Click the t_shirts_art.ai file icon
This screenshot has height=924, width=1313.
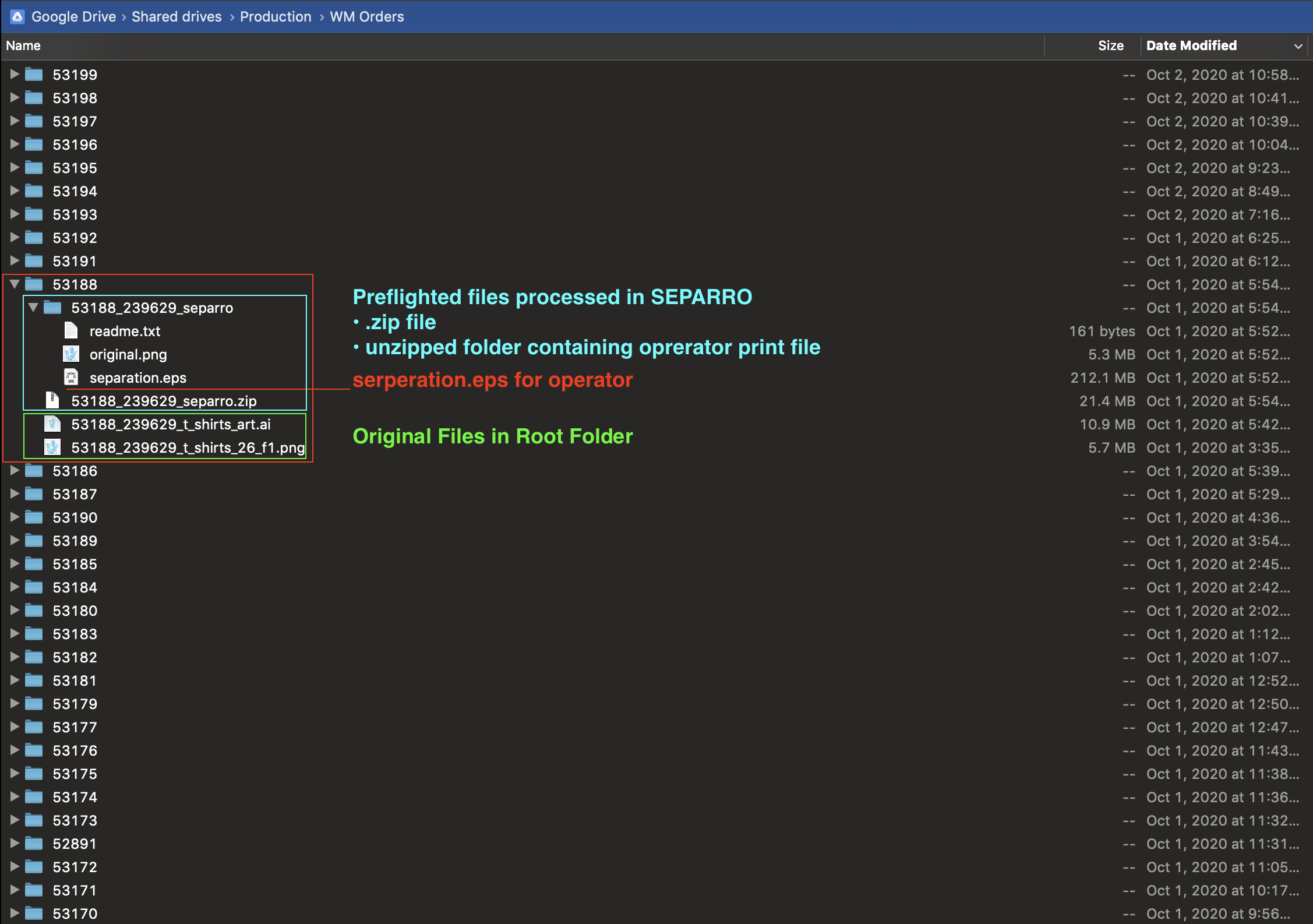52,424
